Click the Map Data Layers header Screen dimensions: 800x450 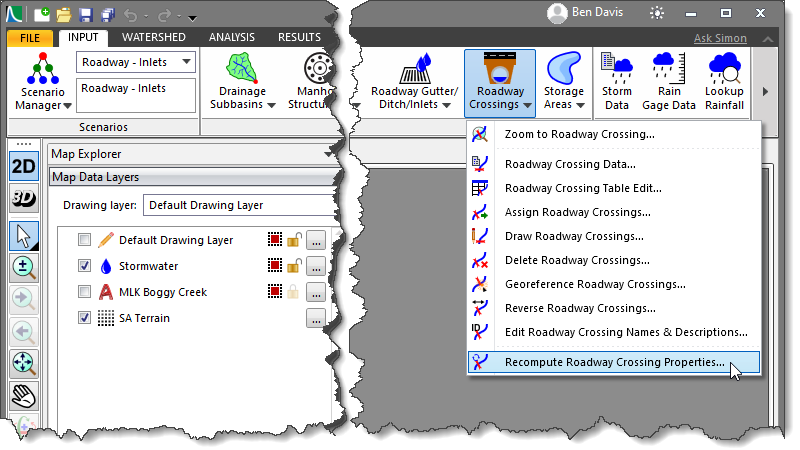coord(194,177)
